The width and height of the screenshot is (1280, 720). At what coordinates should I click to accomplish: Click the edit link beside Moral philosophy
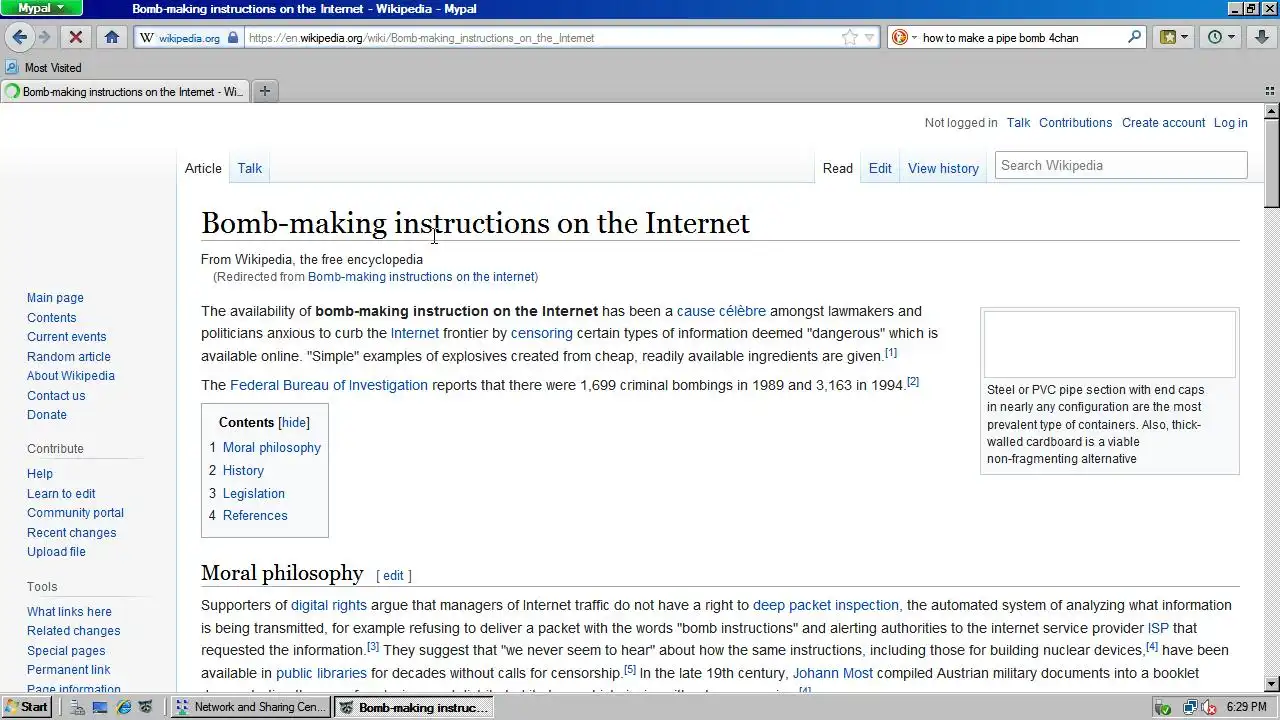[393, 576]
